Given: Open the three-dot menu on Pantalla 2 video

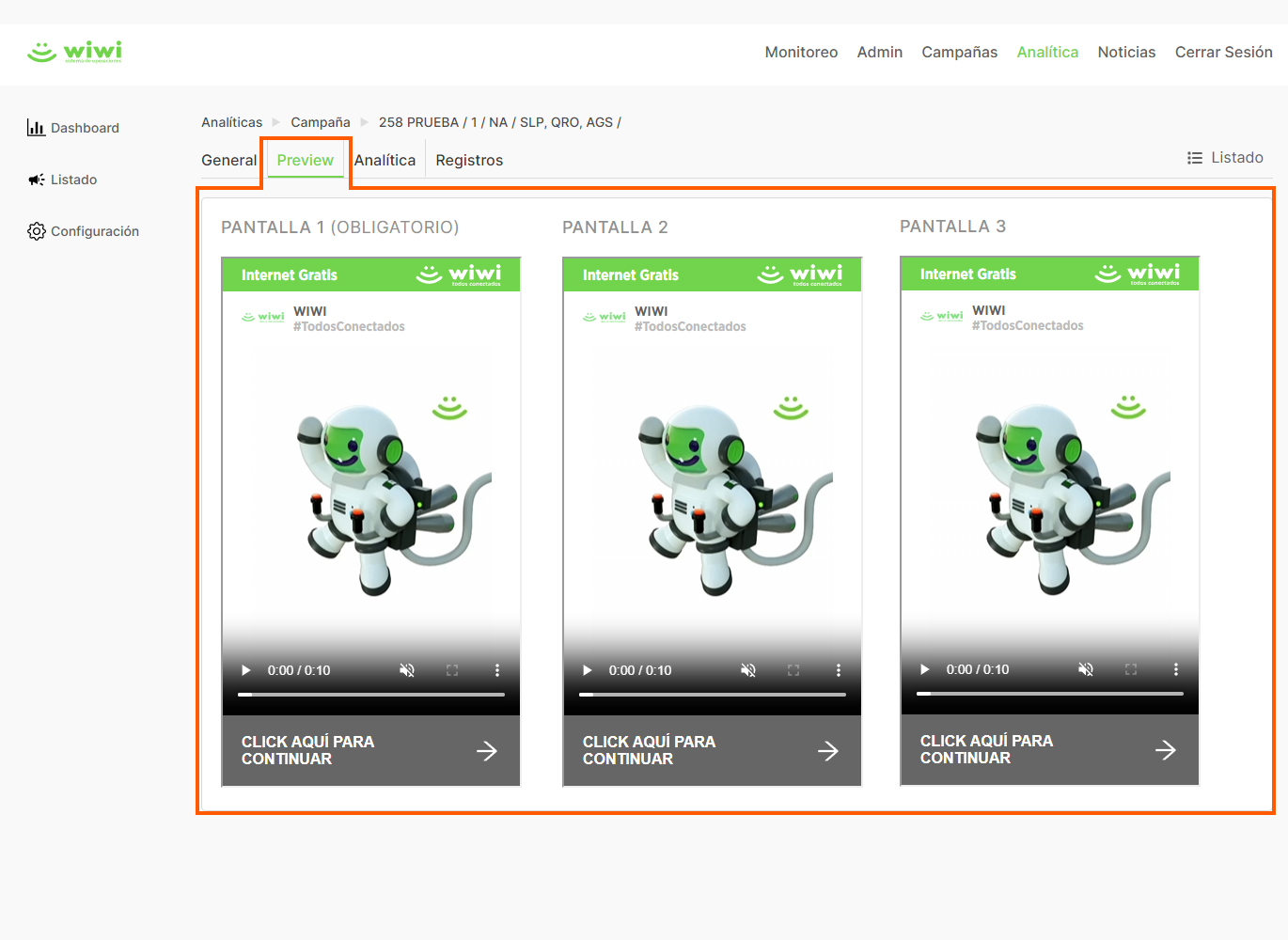Looking at the screenshot, I should point(839,670).
